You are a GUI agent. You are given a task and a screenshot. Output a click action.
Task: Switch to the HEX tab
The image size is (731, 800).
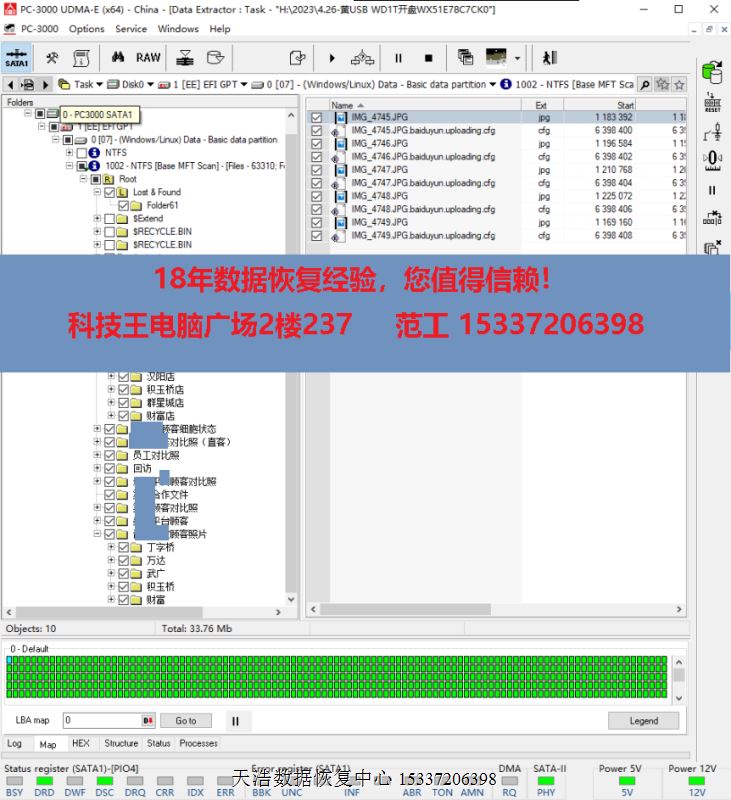pyautogui.click(x=81, y=744)
